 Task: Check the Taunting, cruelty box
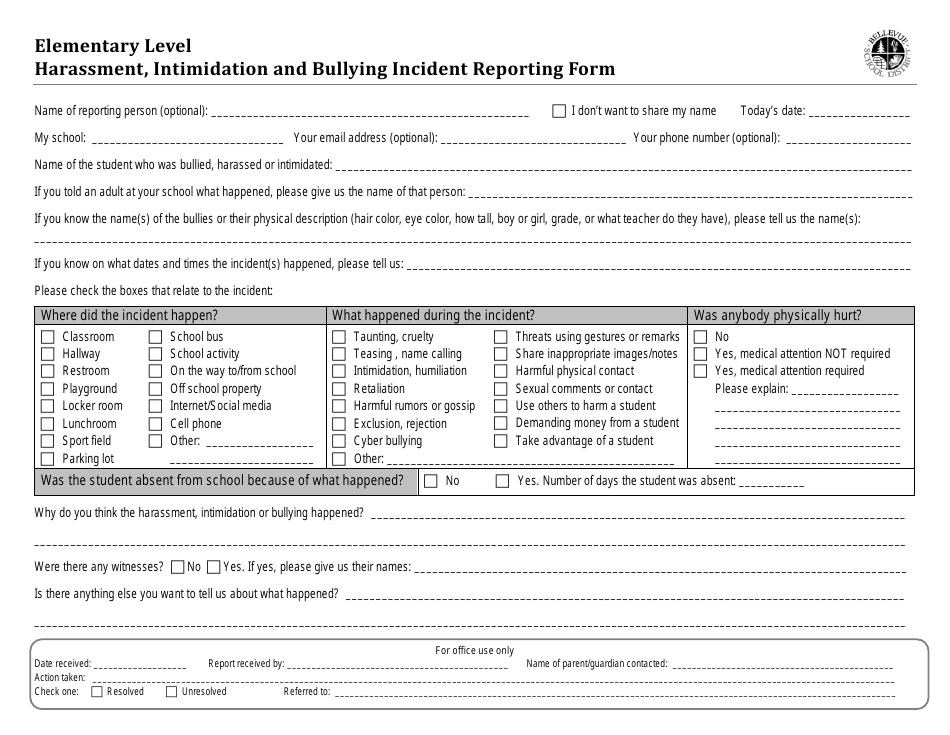339,337
